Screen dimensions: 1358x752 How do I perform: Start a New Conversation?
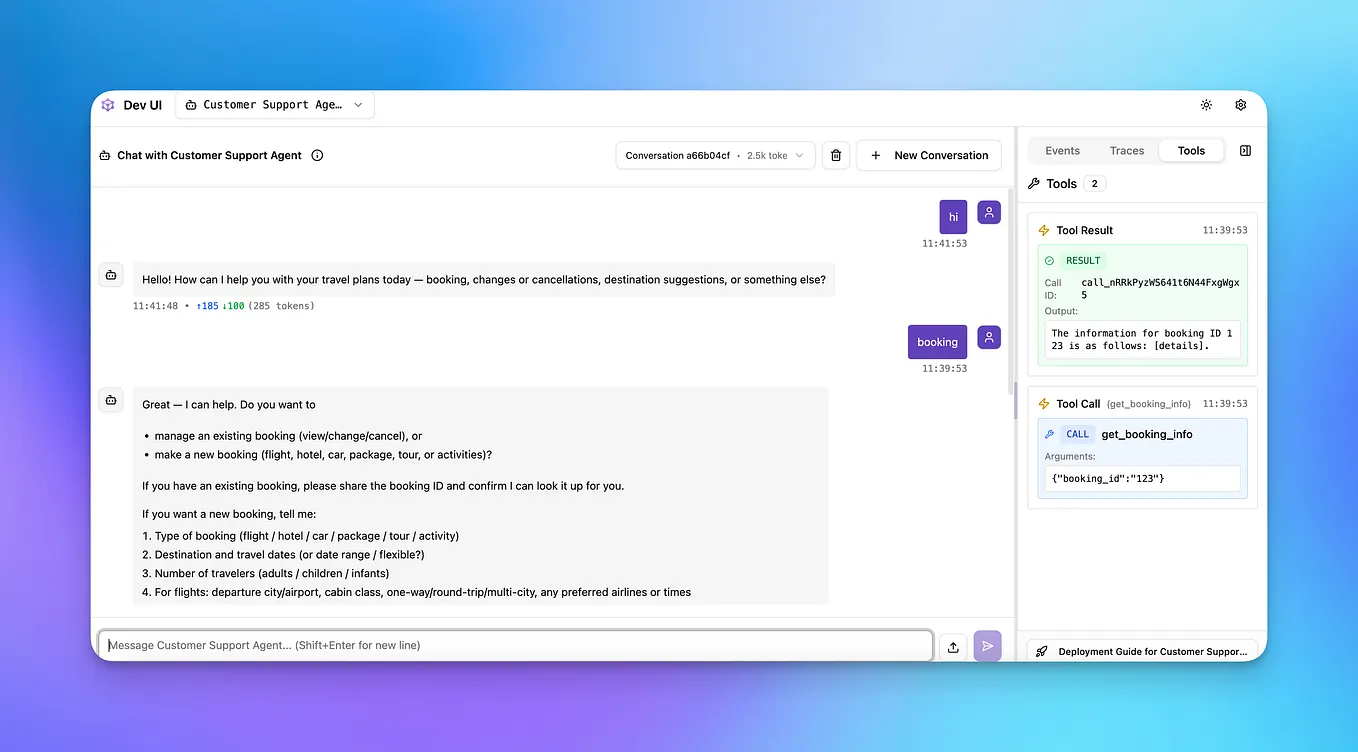click(928, 155)
